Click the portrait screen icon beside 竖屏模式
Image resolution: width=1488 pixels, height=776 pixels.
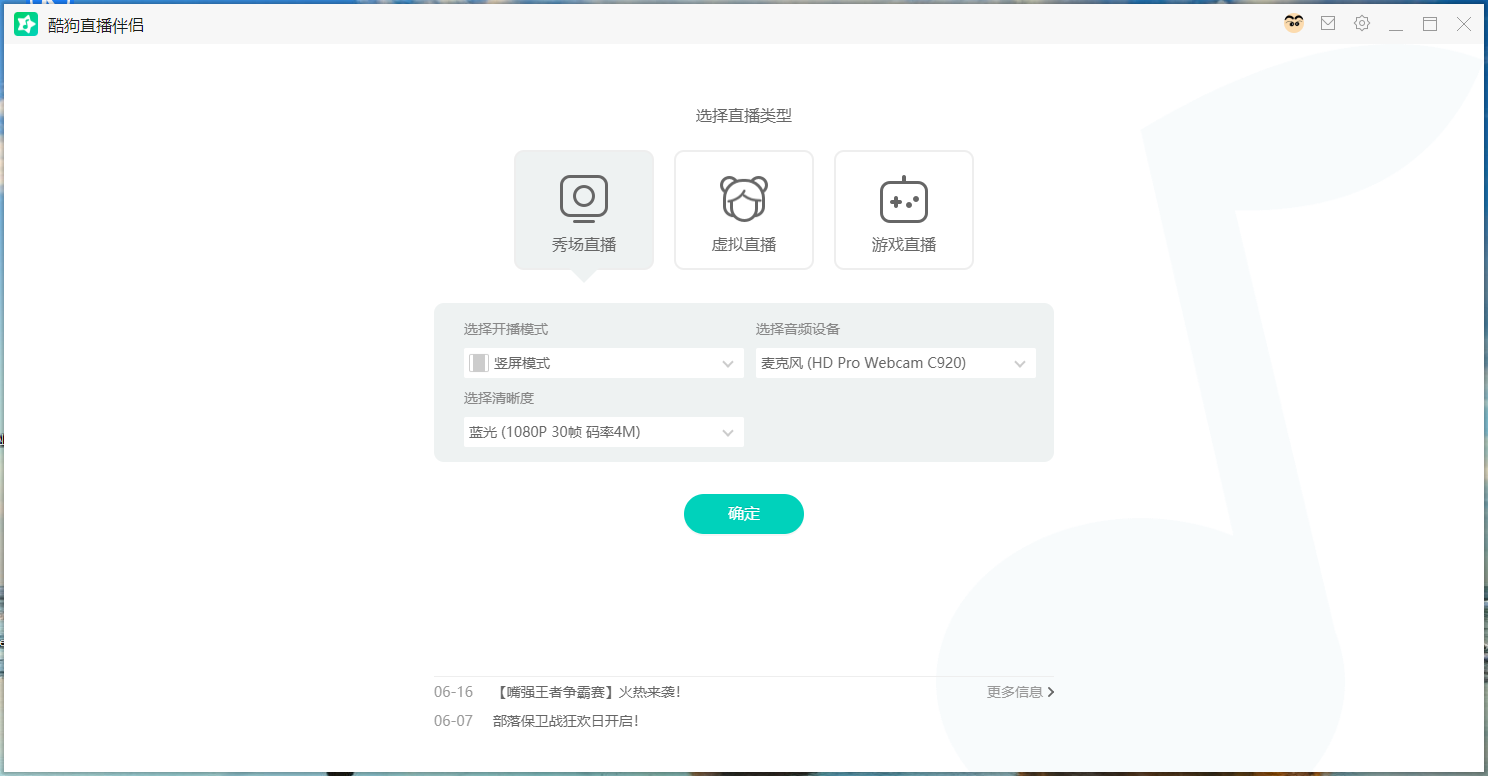[479, 363]
